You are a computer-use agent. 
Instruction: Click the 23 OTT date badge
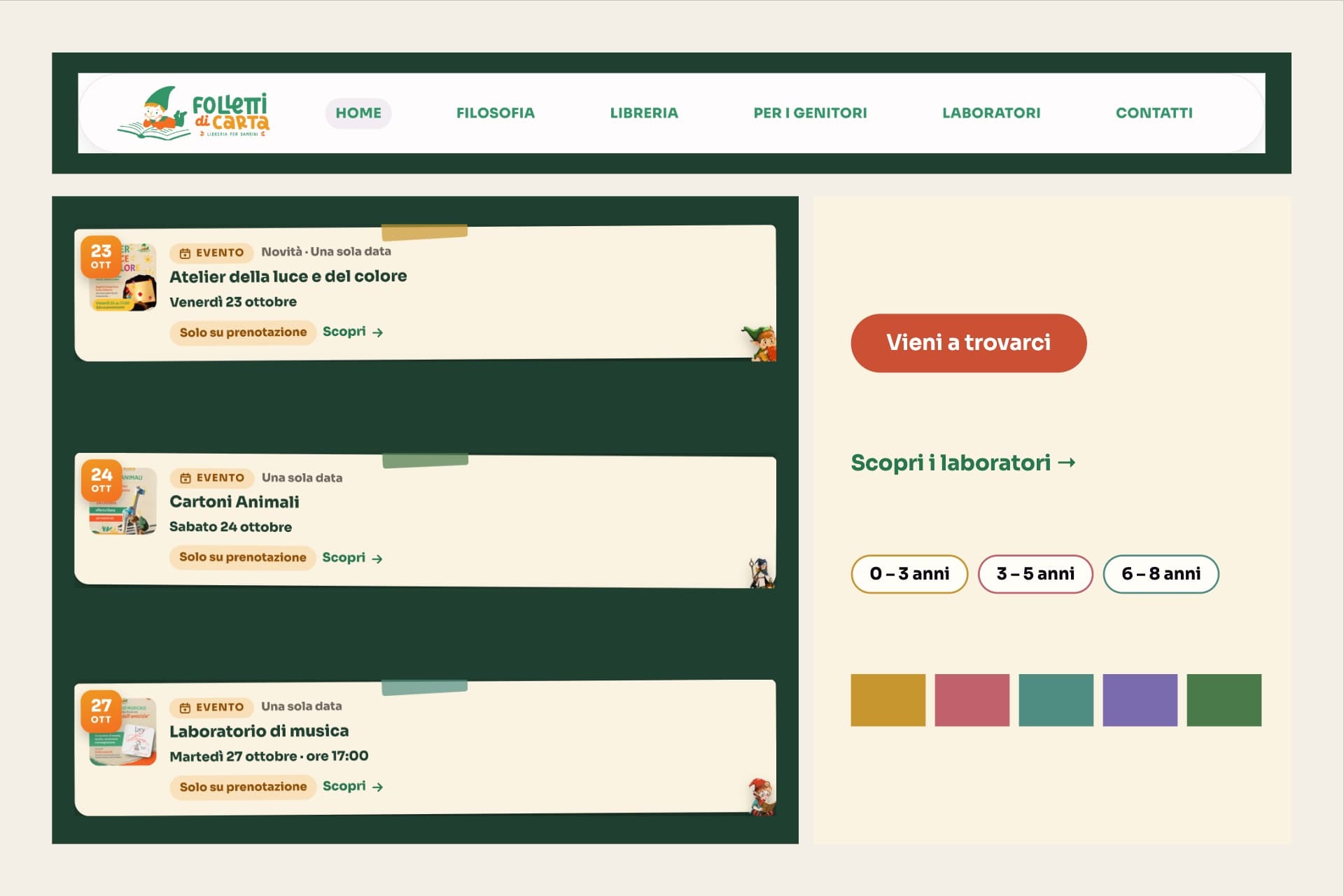[101, 256]
